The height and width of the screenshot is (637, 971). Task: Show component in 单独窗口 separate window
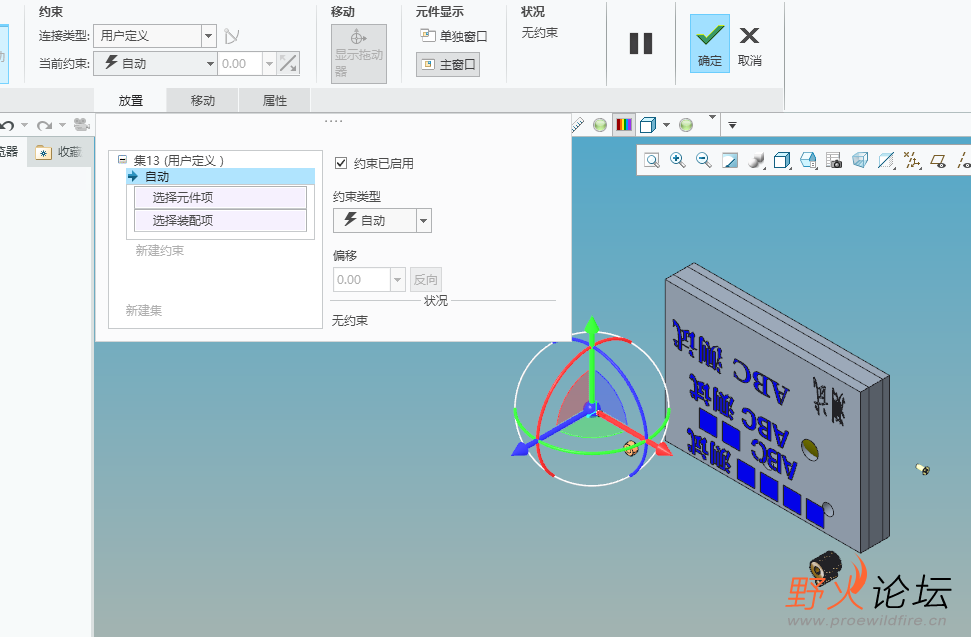pos(453,36)
